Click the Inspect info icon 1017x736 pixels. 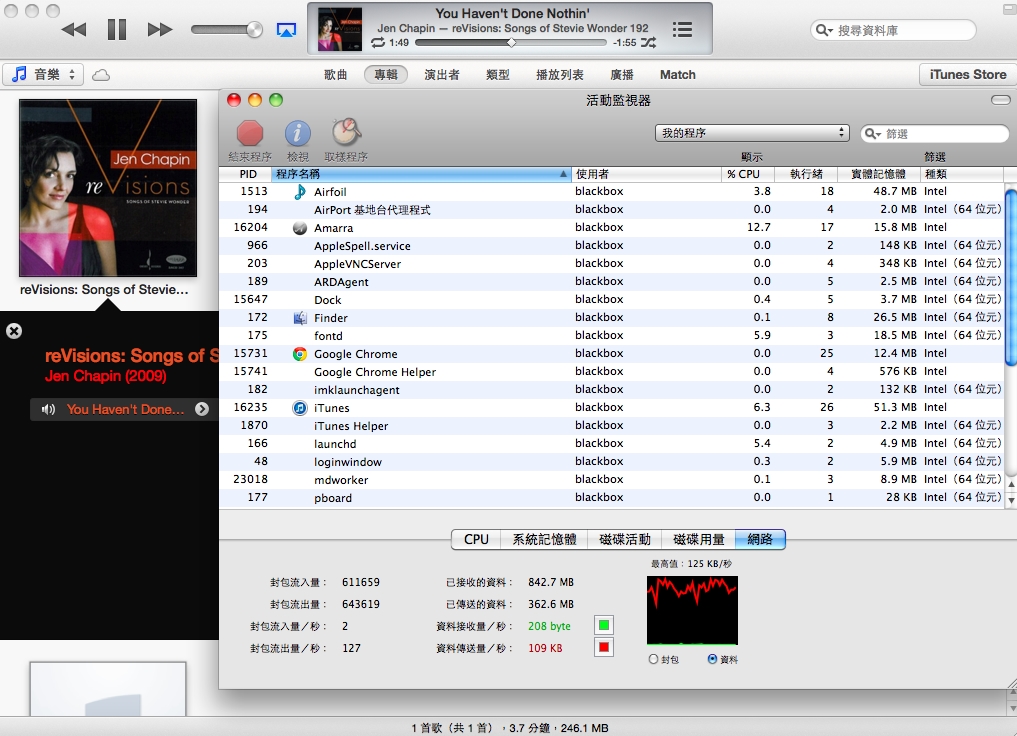click(298, 133)
